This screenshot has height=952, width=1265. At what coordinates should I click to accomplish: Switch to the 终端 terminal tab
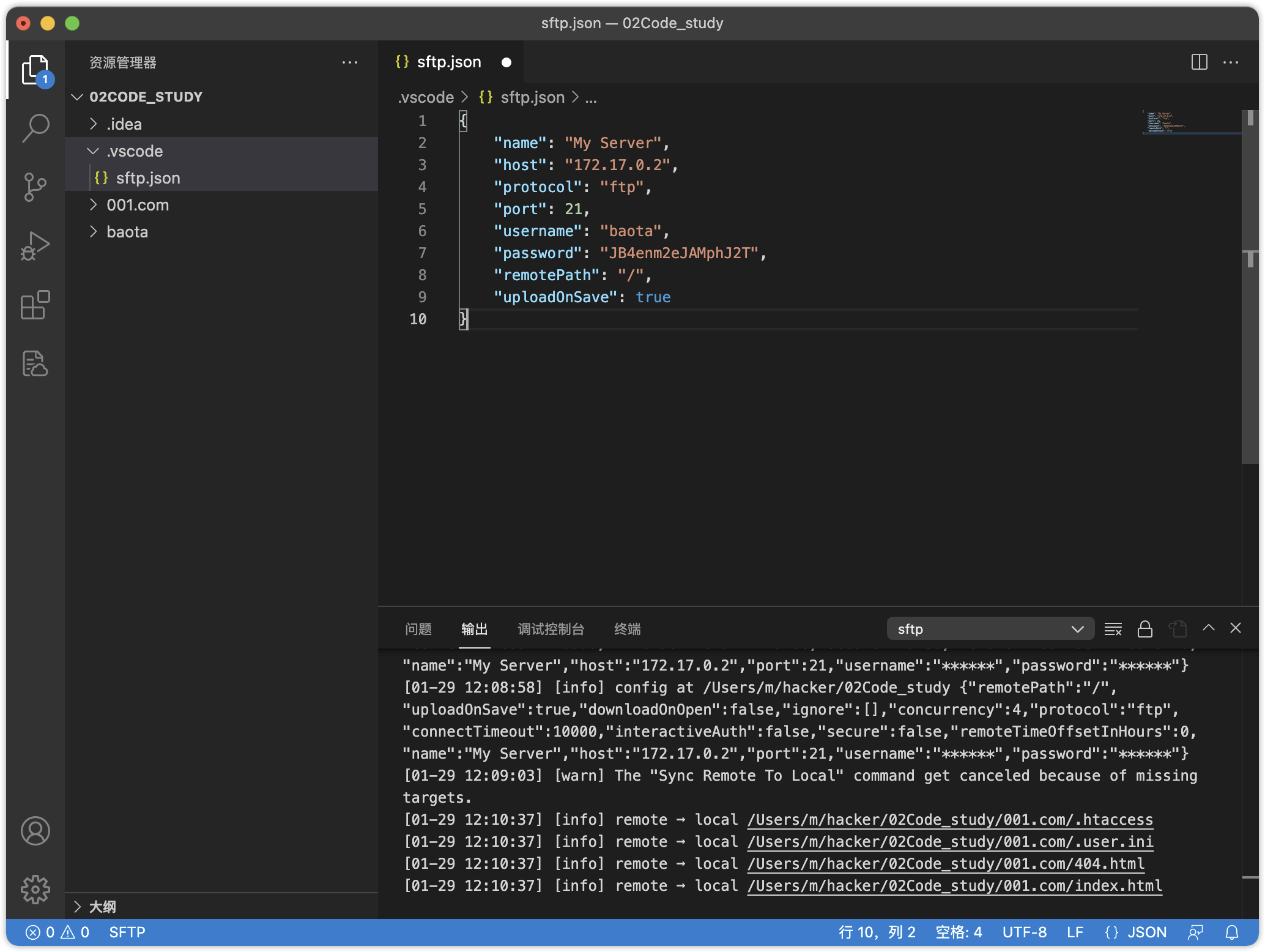(627, 629)
